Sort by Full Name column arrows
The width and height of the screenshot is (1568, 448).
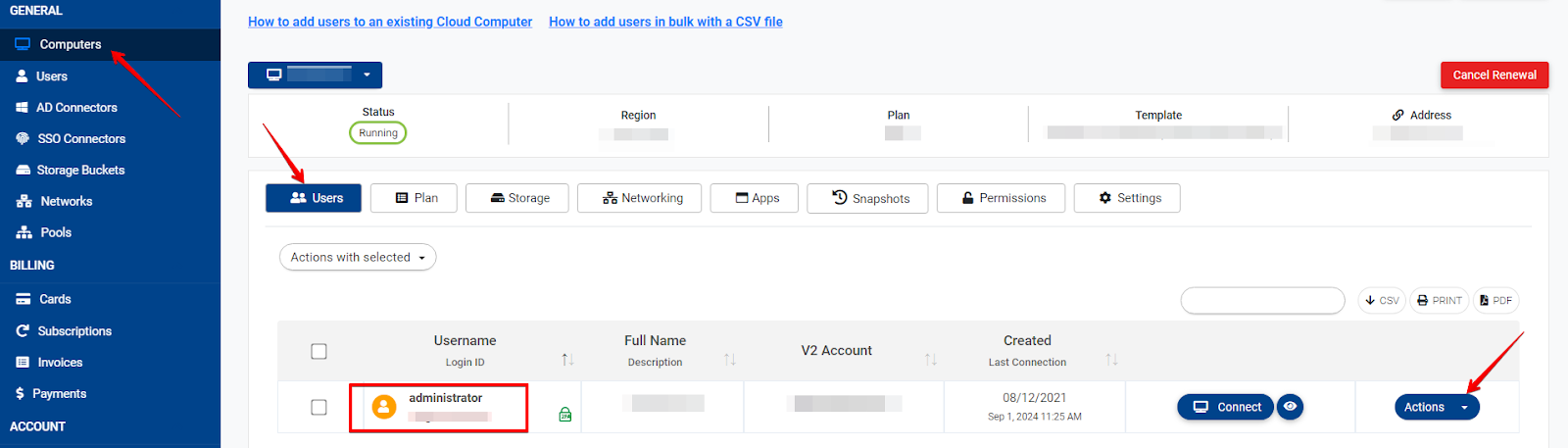point(730,360)
